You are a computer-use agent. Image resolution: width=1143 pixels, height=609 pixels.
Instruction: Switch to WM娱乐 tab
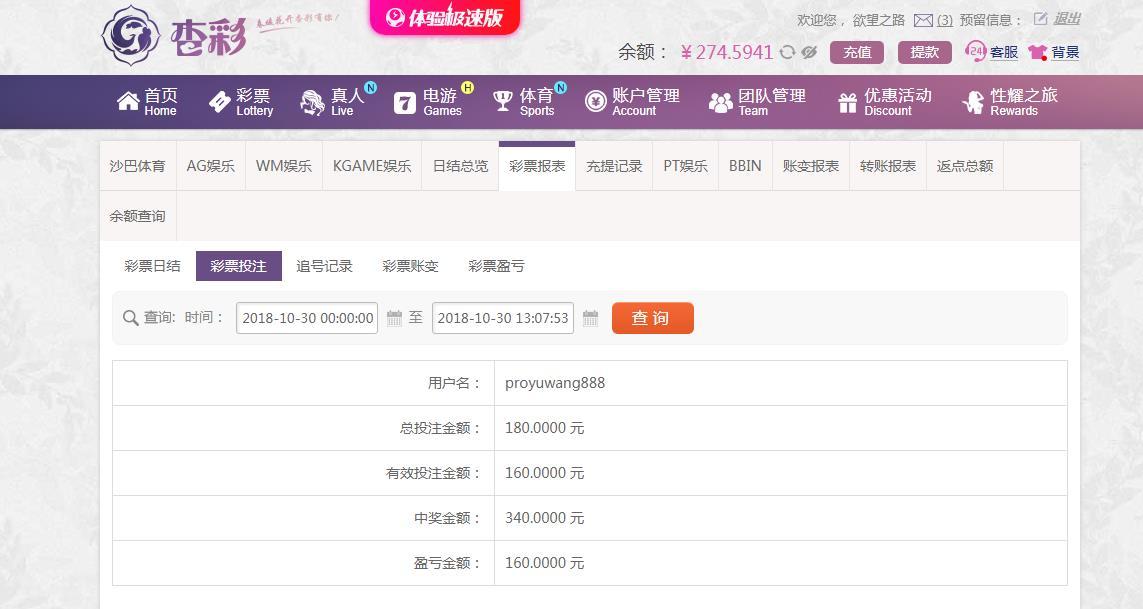pyautogui.click(x=284, y=166)
